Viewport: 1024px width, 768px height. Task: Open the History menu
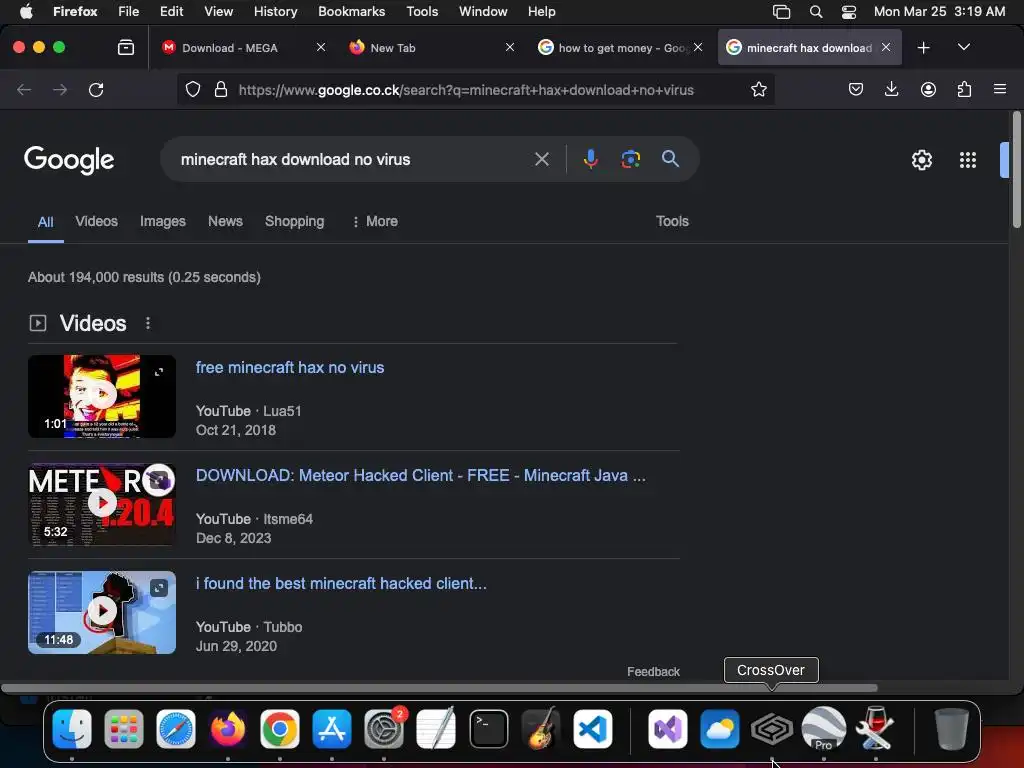275,11
